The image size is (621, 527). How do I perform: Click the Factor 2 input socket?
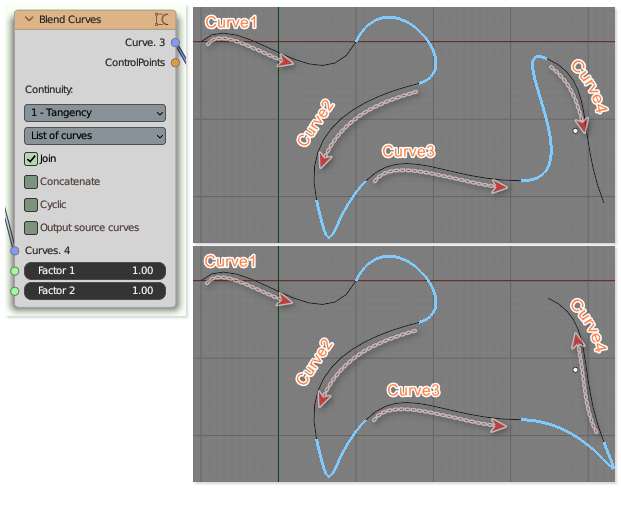click(15, 291)
